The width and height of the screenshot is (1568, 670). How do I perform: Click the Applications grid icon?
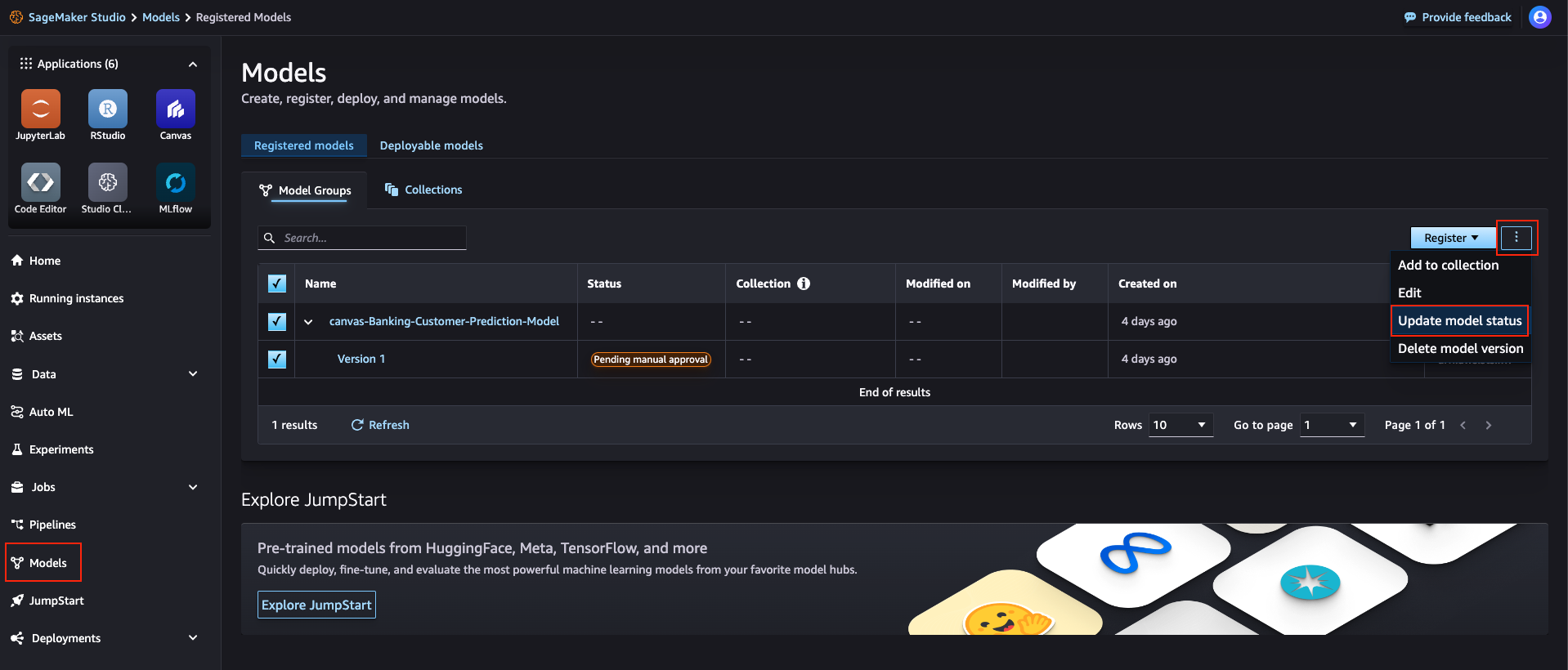pyautogui.click(x=26, y=64)
